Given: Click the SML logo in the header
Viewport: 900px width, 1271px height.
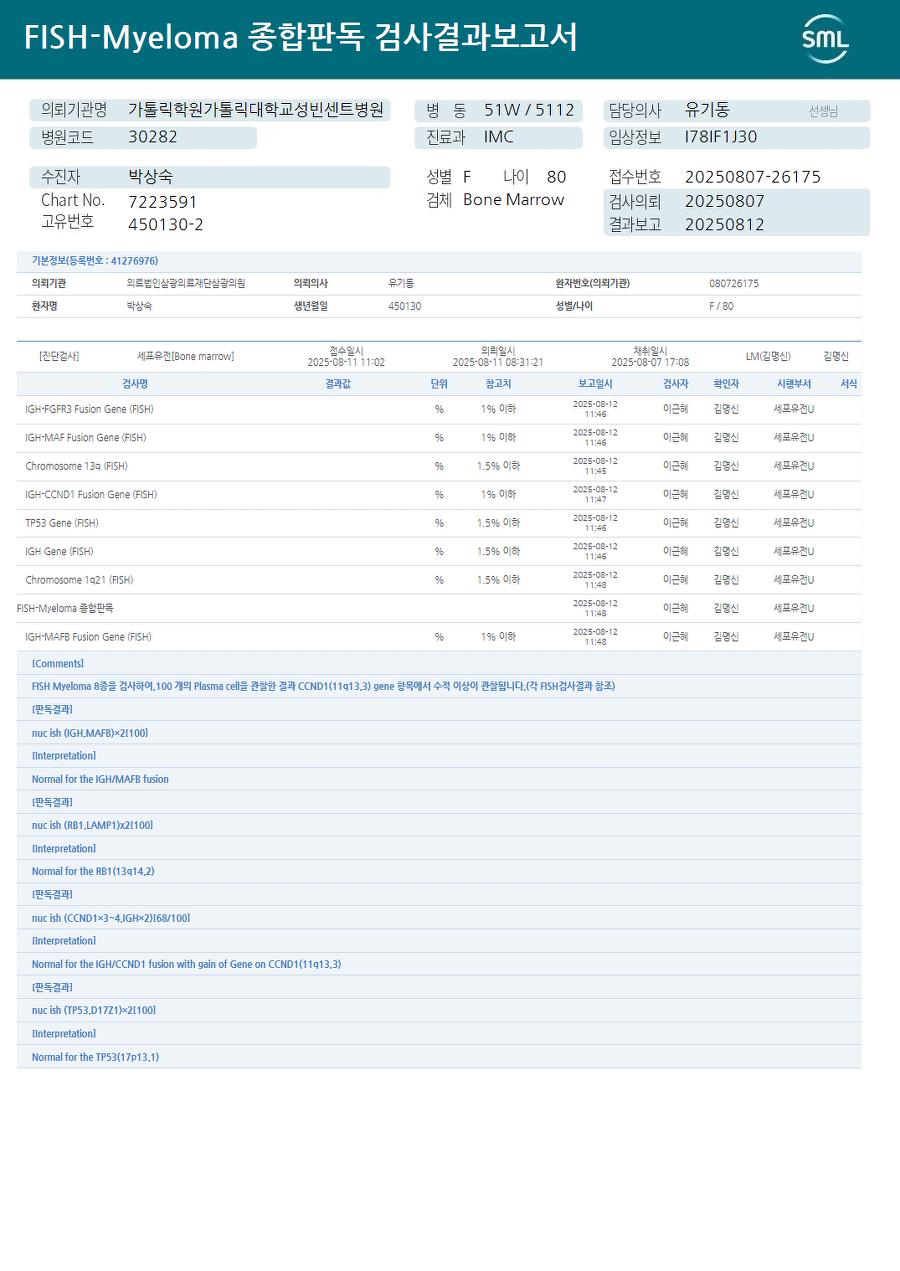Looking at the screenshot, I should click(x=825, y=39).
